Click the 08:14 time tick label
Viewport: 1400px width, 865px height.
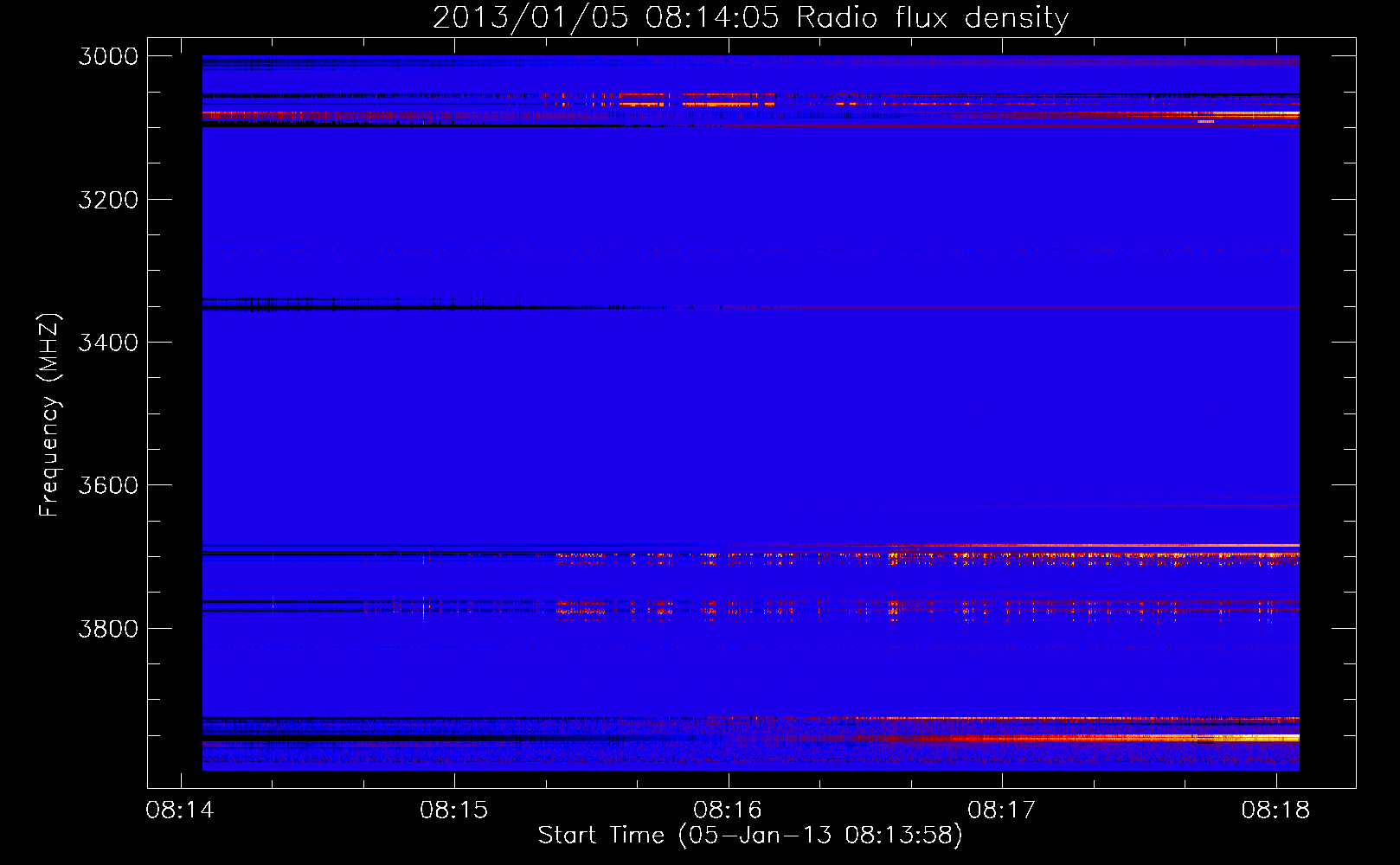pyautogui.click(x=180, y=810)
